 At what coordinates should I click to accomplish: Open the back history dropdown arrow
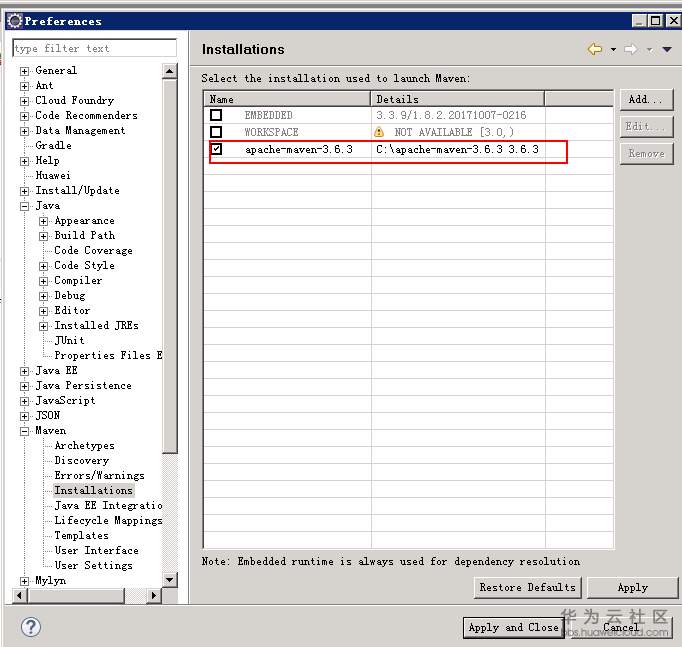(613, 50)
